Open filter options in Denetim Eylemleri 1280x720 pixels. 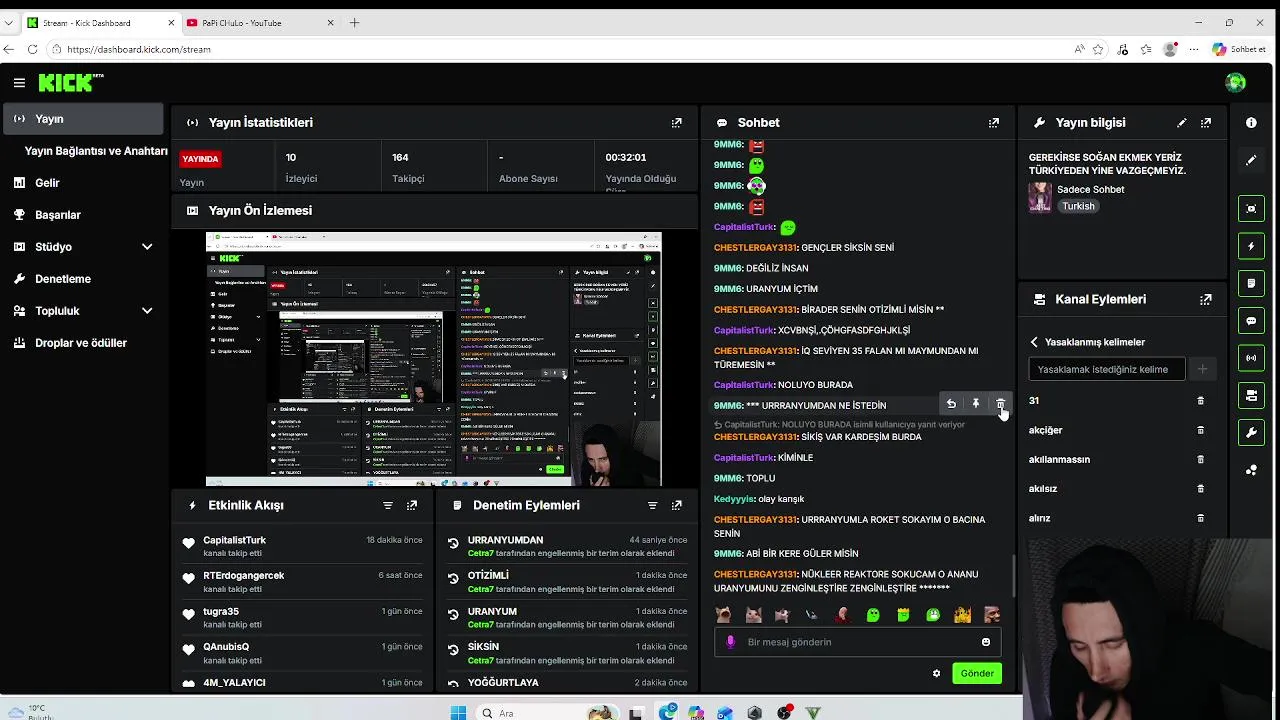click(652, 505)
